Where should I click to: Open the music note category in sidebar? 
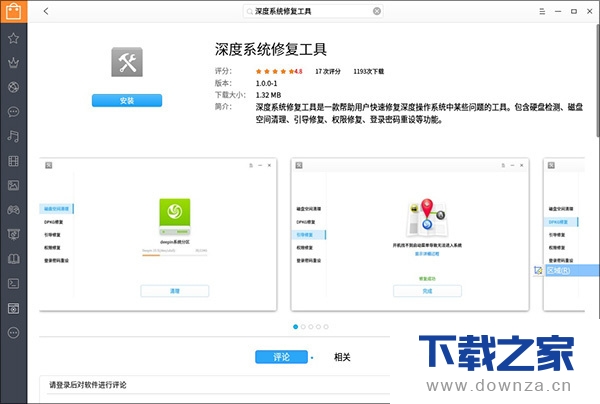tap(13, 136)
